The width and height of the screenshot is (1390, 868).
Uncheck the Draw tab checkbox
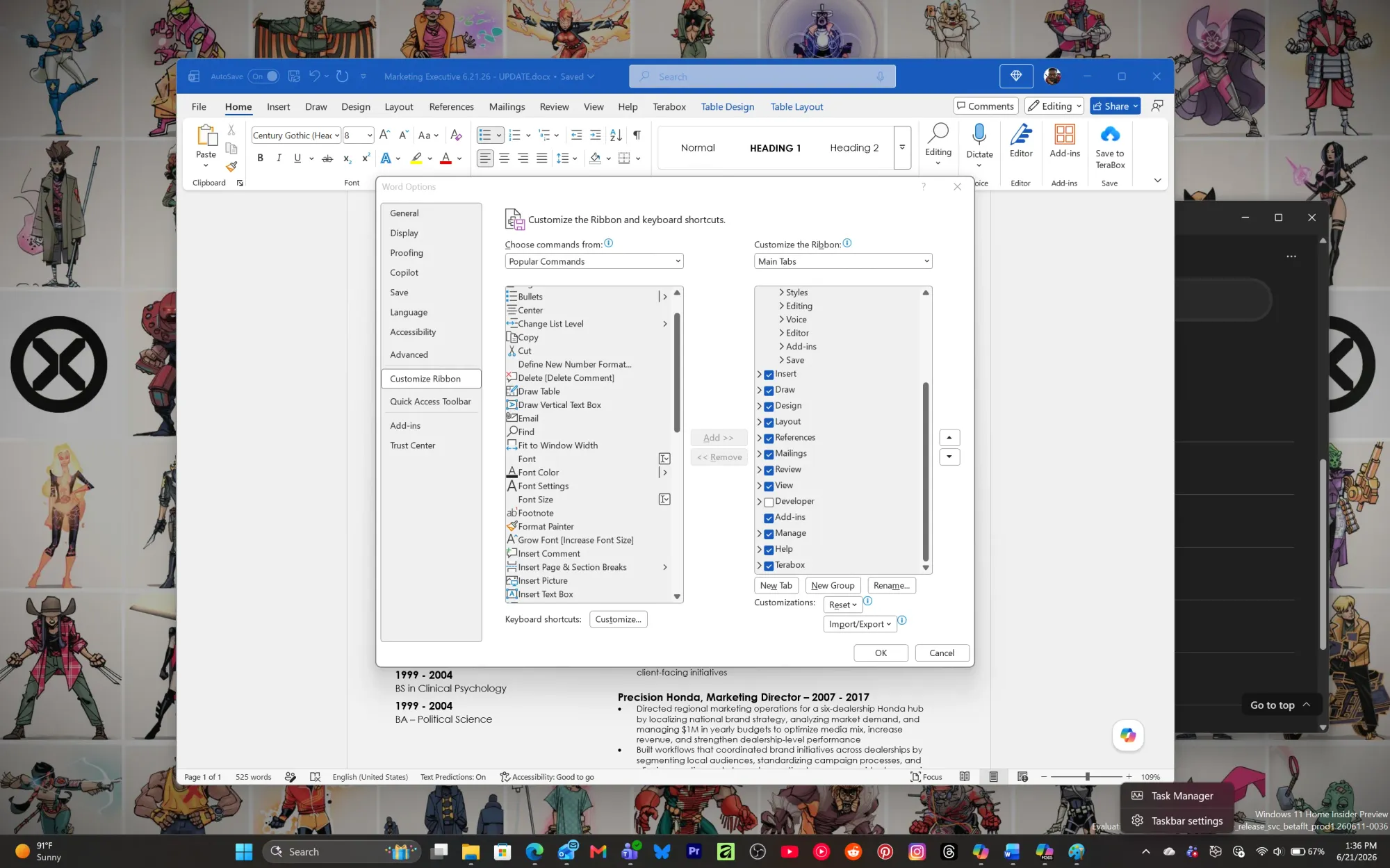769,391
